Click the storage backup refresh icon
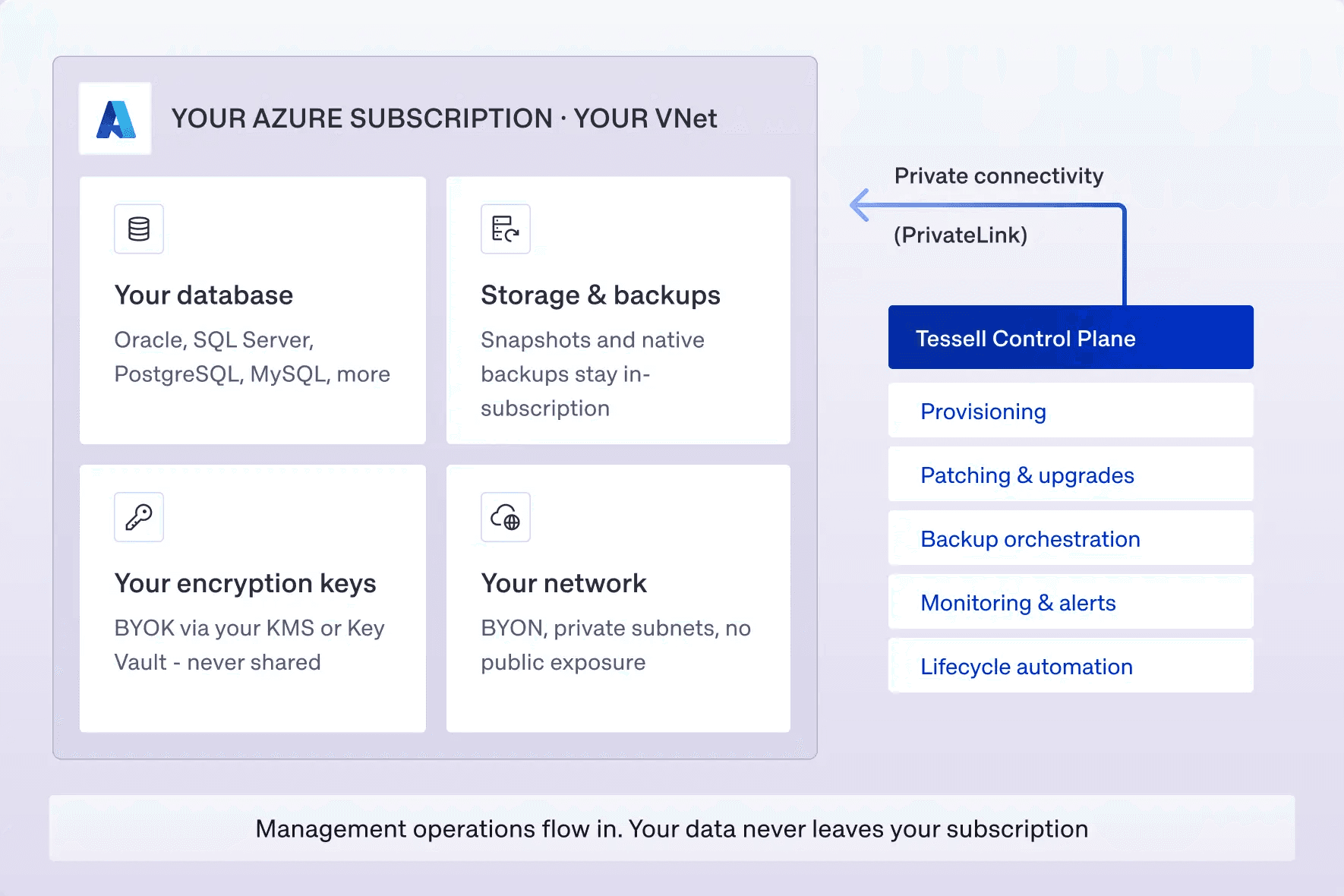This screenshot has width=1344, height=896. [506, 229]
